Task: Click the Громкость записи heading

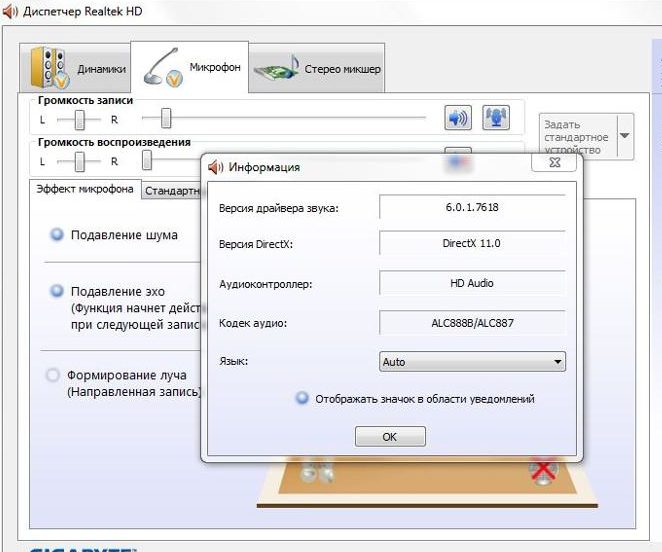Action: pyautogui.click(x=85, y=101)
